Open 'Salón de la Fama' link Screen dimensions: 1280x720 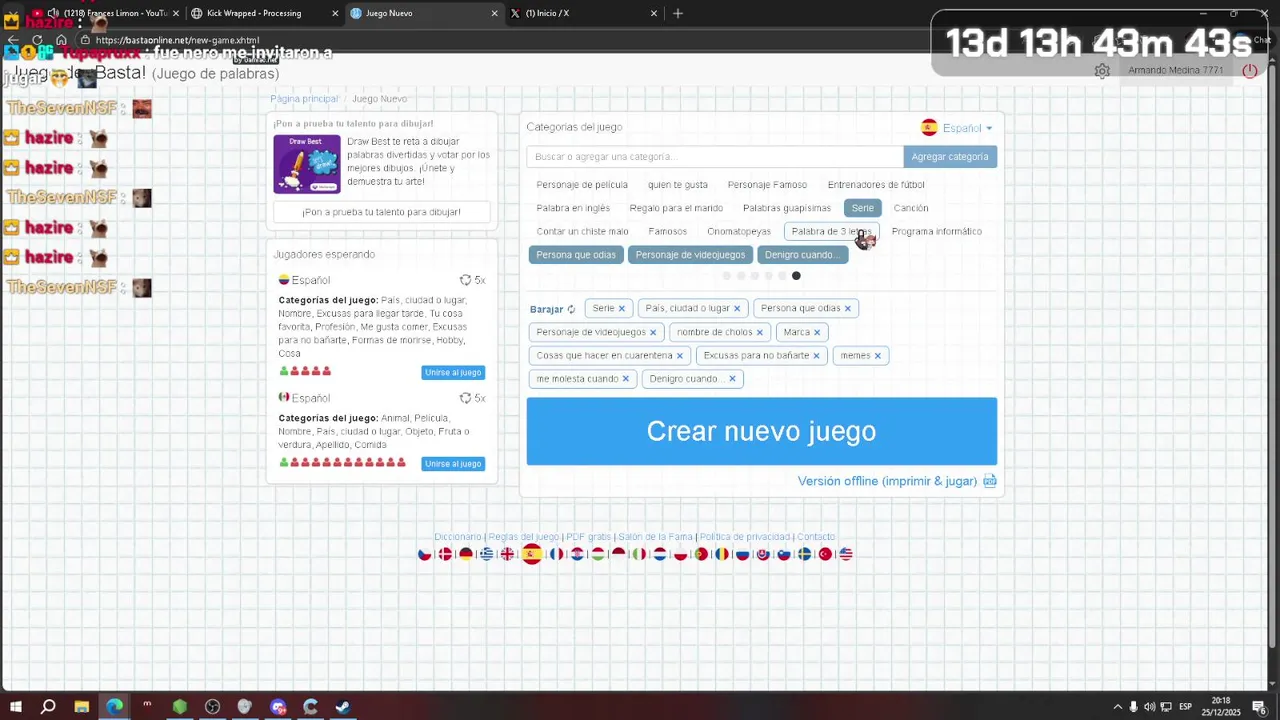click(x=655, y=537)
